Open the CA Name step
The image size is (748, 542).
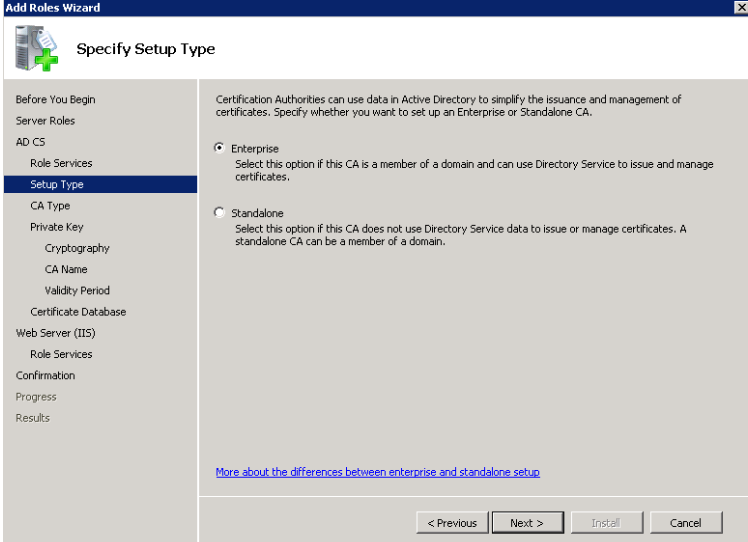[x=66, y=269]
